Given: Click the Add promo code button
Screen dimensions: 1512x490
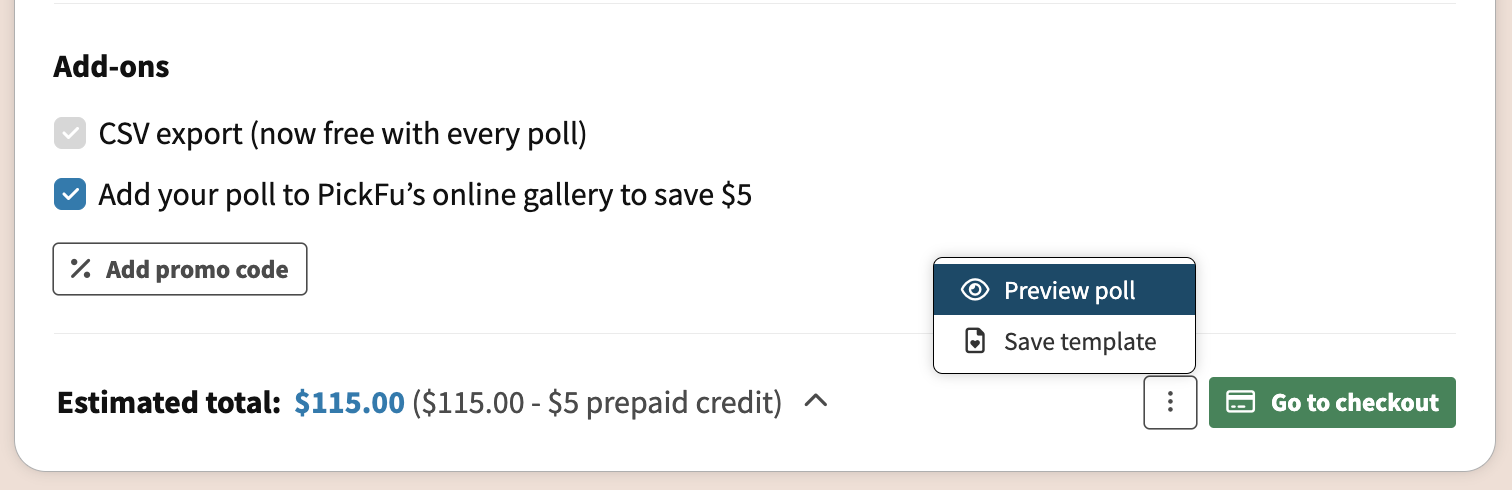Looking at the screenshot, I should 180,269.
